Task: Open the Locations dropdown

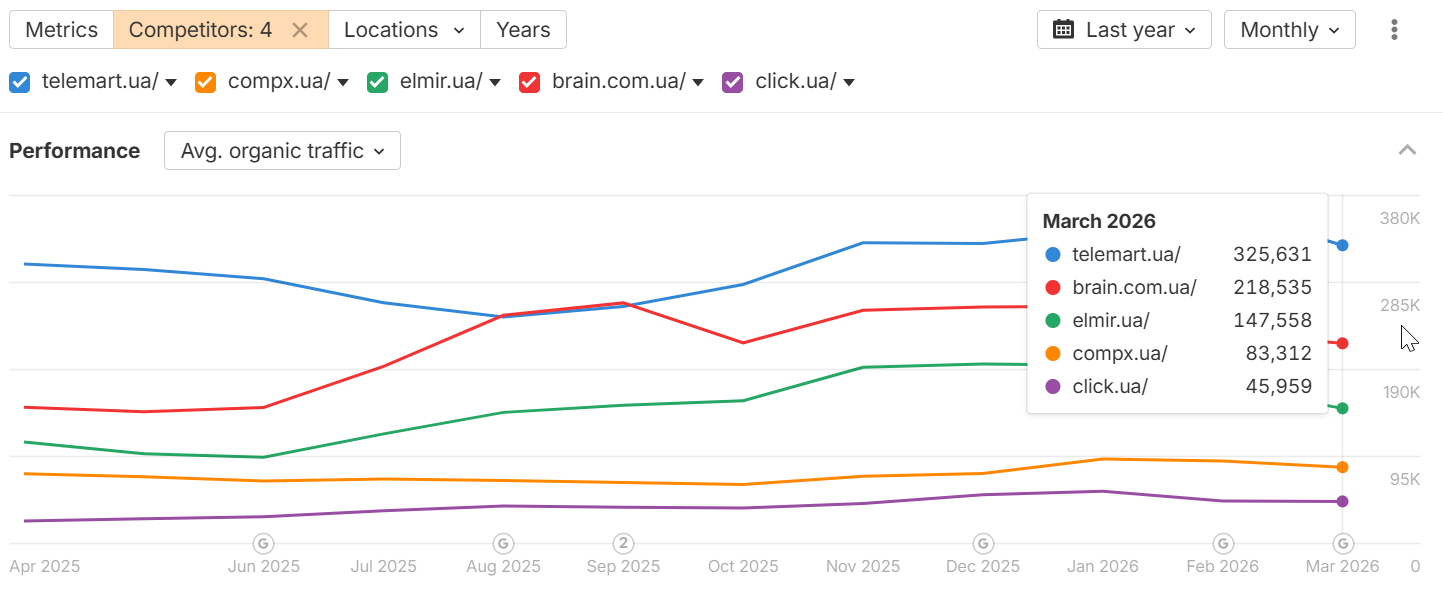Action: tap(404, 30)
